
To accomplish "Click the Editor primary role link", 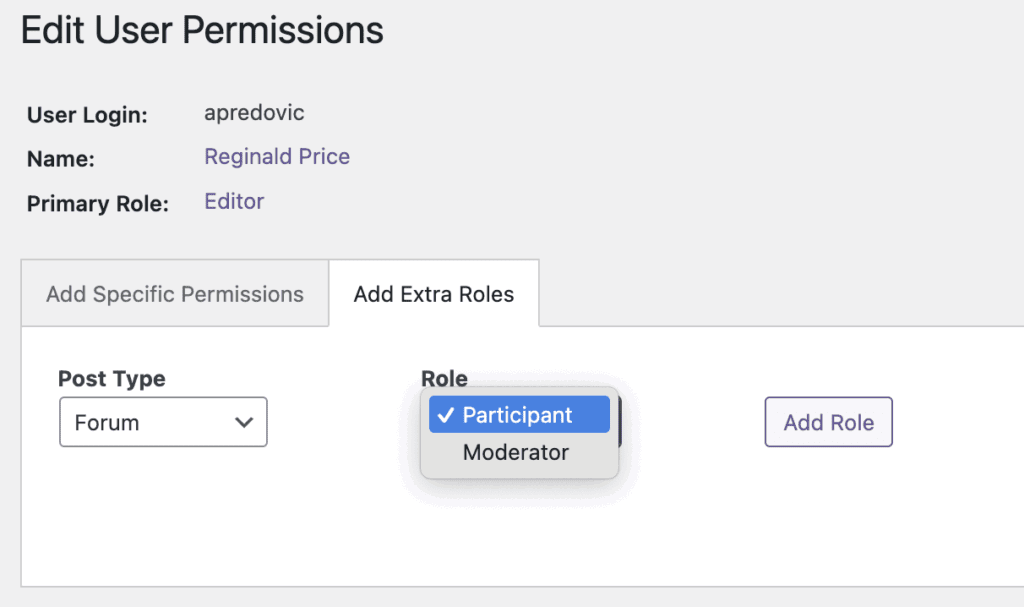I will tap(233, 201).
